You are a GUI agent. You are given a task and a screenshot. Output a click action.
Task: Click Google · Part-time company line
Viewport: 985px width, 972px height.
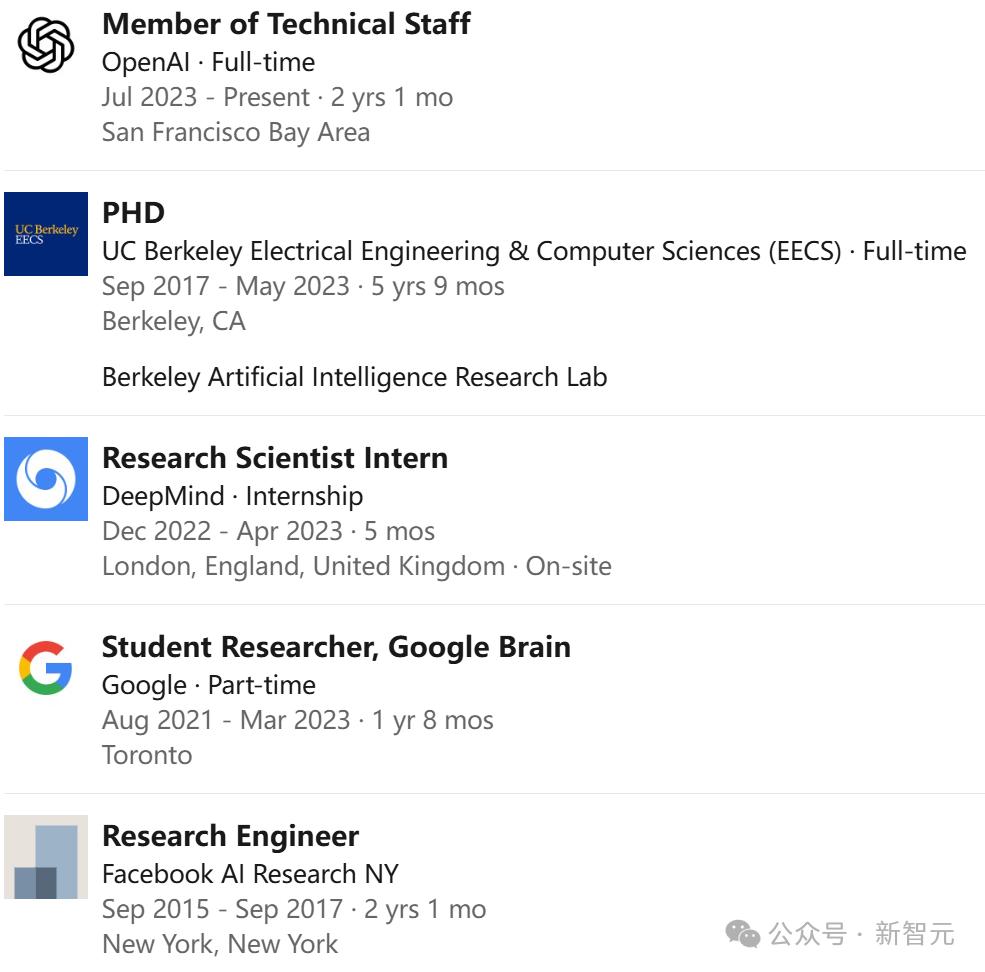coord(209,685)
